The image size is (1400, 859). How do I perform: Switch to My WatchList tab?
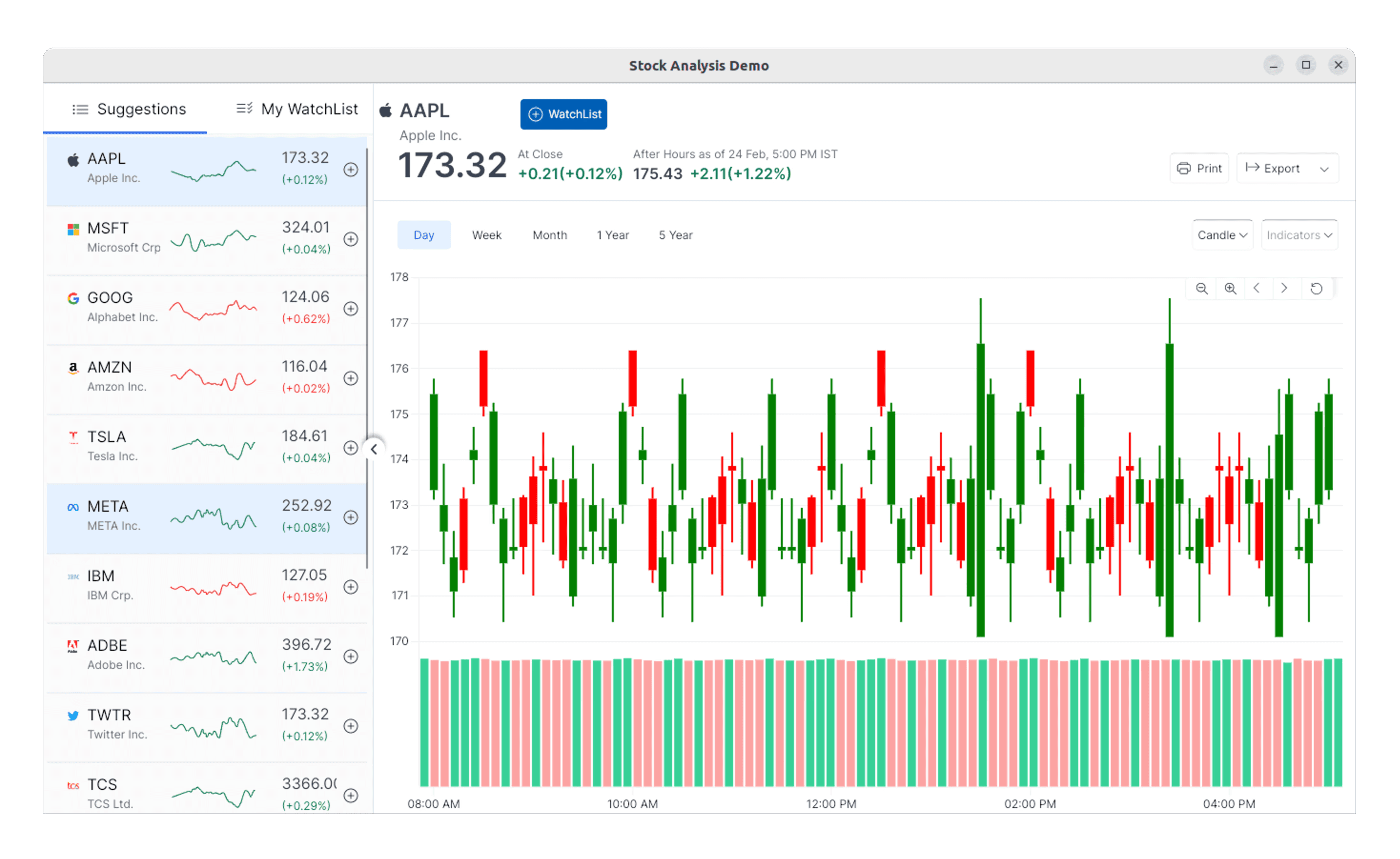[x=297, y=109]
